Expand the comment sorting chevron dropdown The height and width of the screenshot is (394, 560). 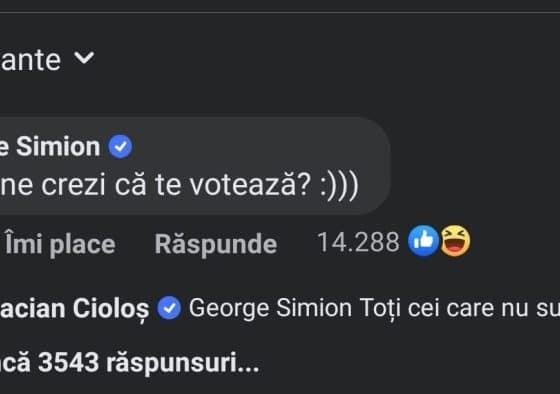click(84, 58)
